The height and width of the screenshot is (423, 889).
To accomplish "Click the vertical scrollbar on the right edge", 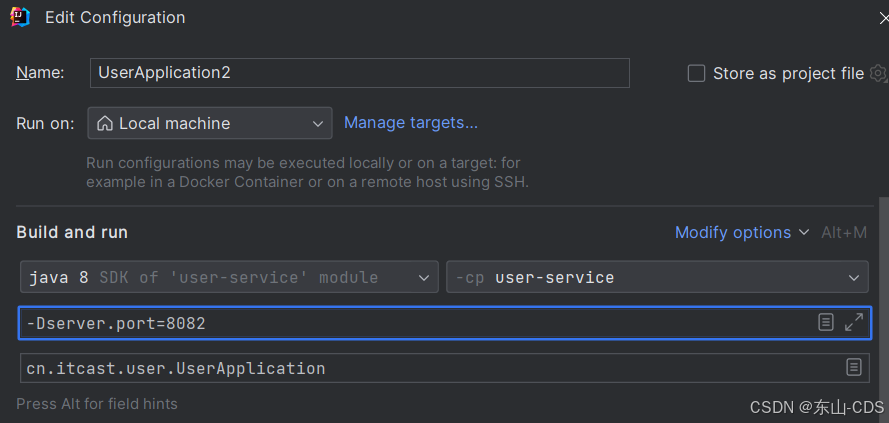I will click(883, 309).
